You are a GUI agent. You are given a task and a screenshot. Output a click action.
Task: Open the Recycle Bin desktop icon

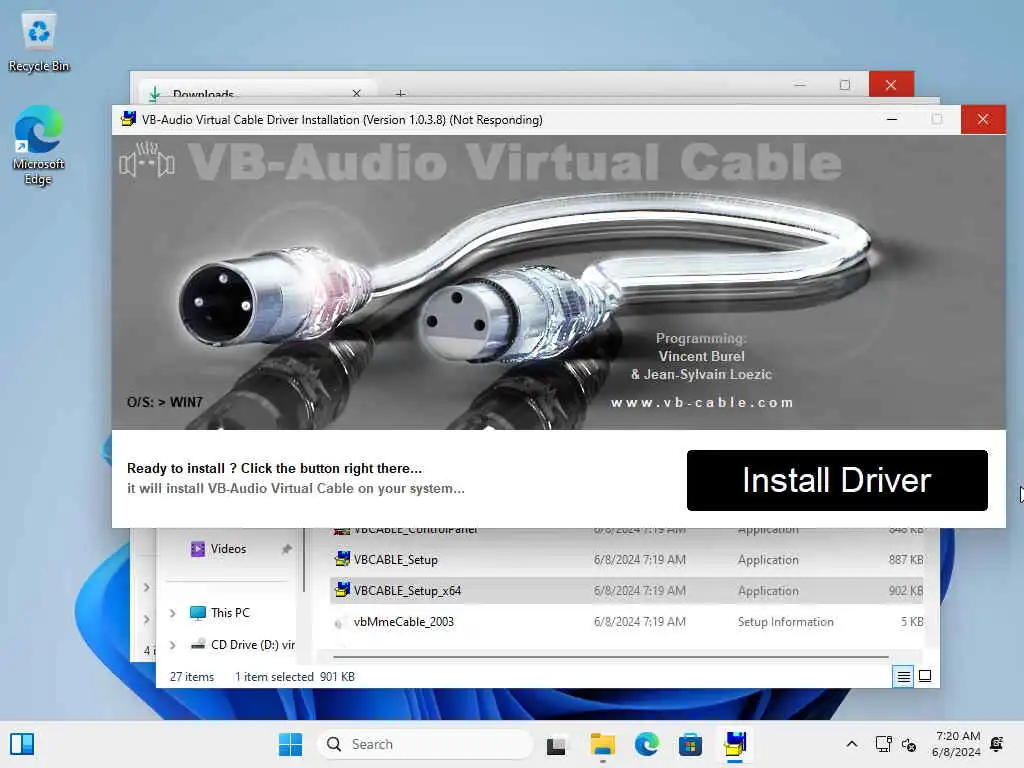click(39, 42)
